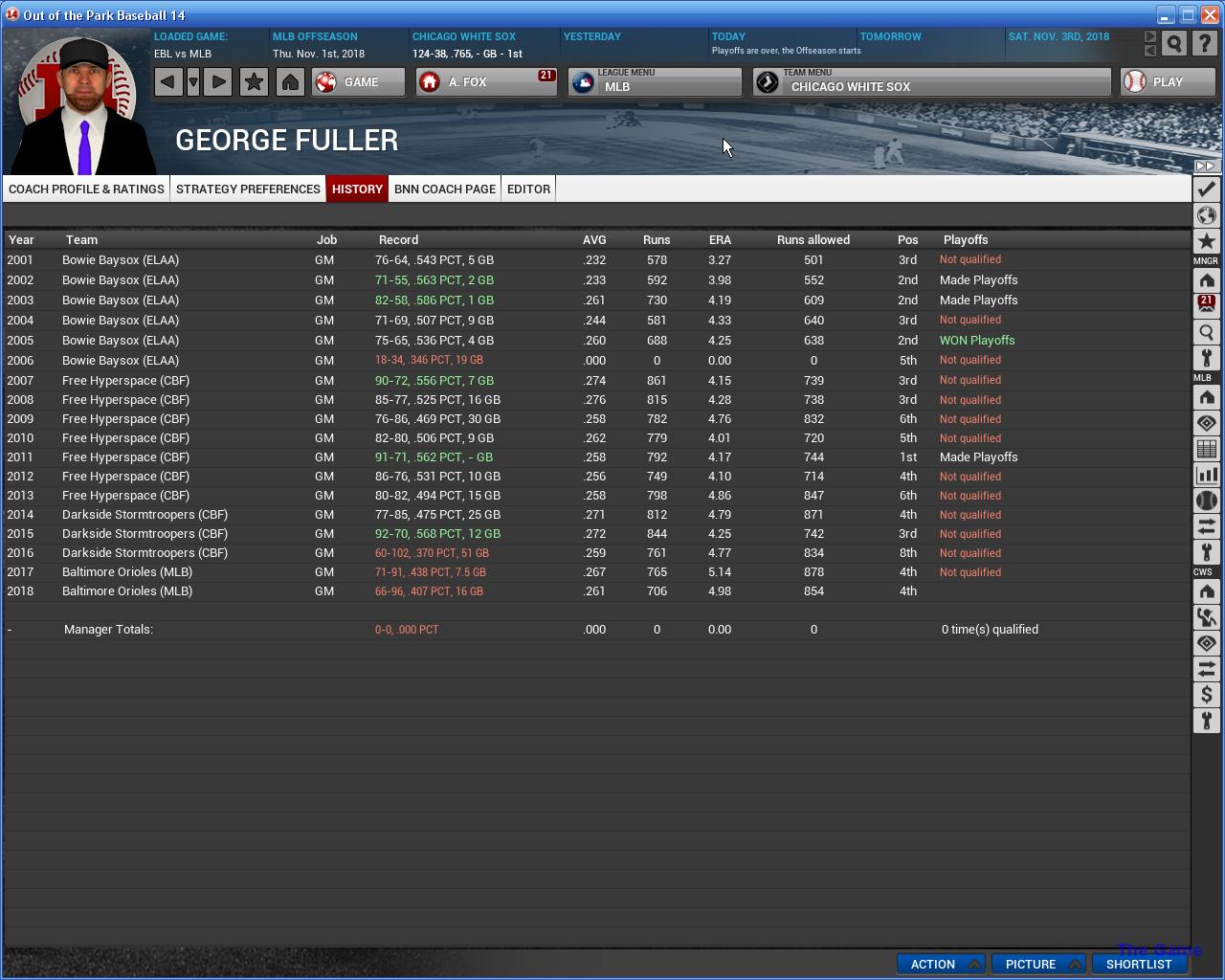This screenshot has width=1225, height=980.
Task: Open MLB league home icon in sidebar
Action: pyautogui.click(x=1206, y=397)
